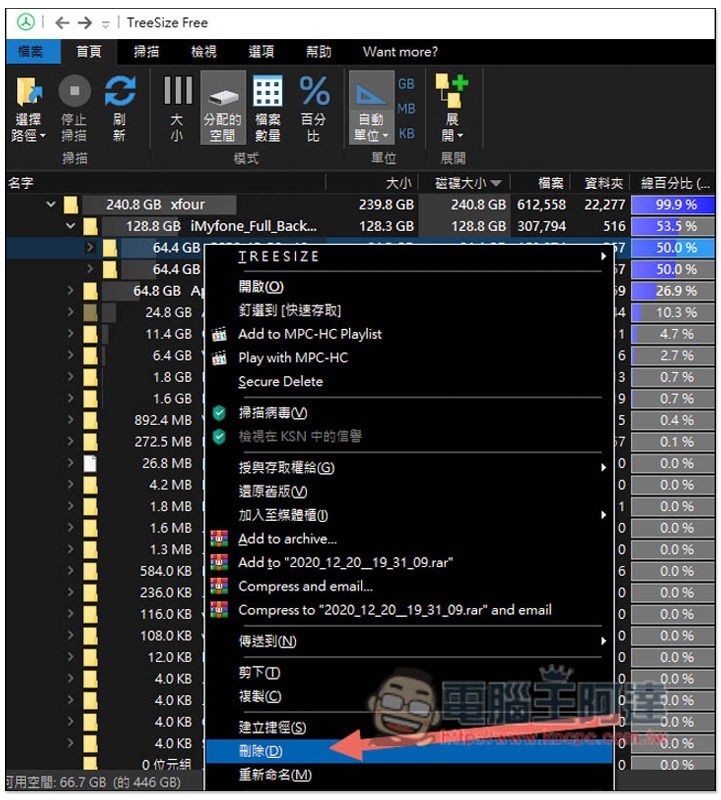The image size is (721, 800).
Task: Set the size unit to MB
Action: [406, 109]
